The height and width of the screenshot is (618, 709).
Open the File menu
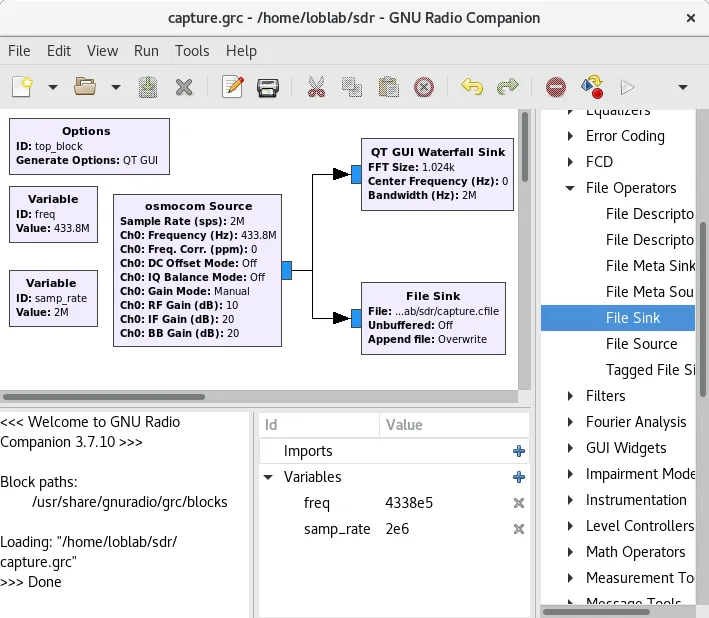coord(19,51)
